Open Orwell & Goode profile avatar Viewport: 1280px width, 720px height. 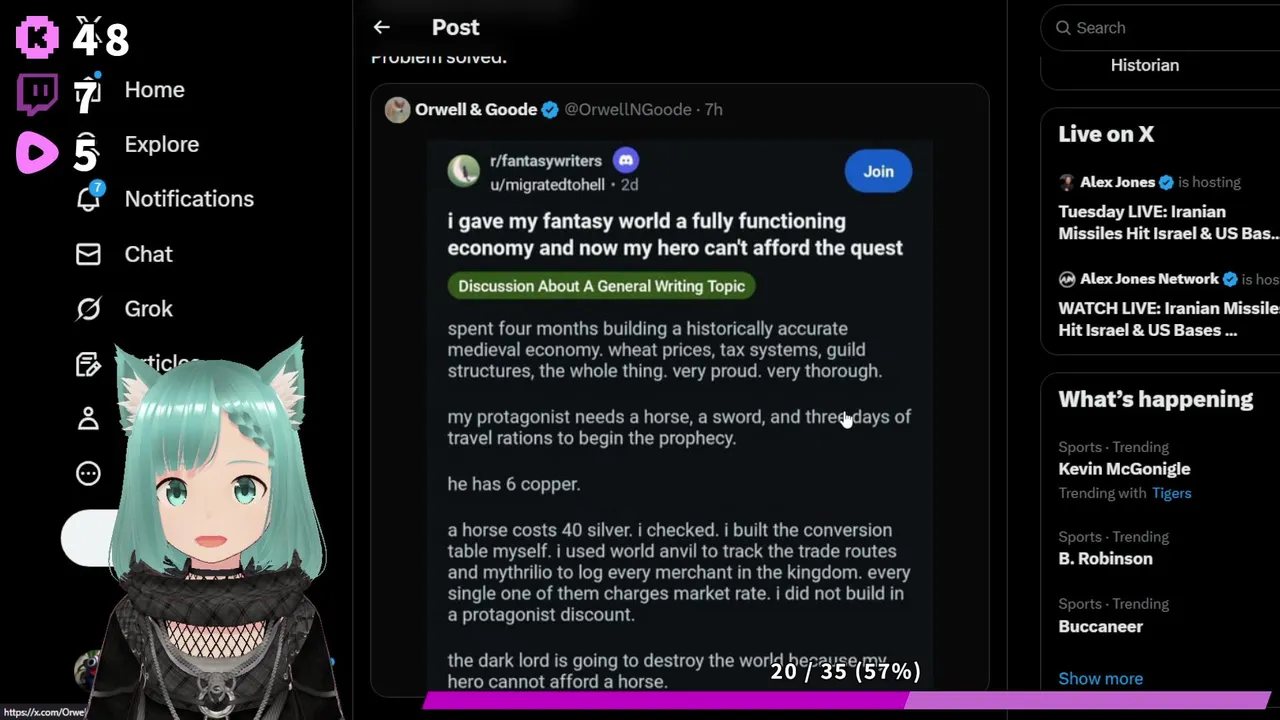(397, 110)
